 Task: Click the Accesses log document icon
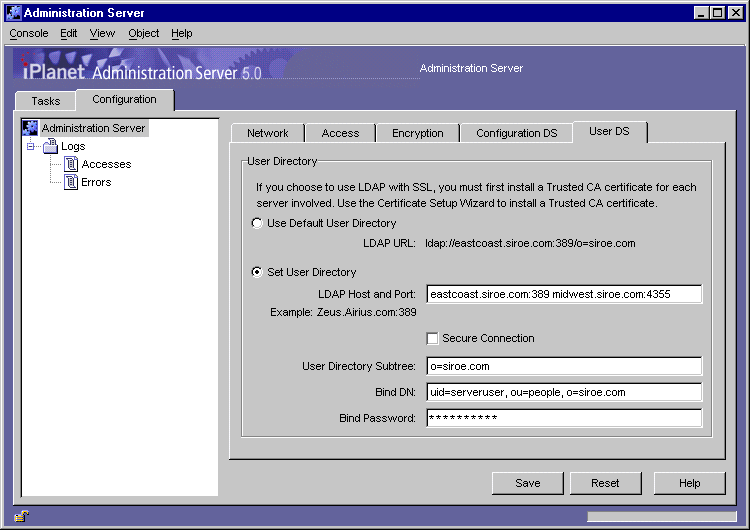[x=71, y=164]
